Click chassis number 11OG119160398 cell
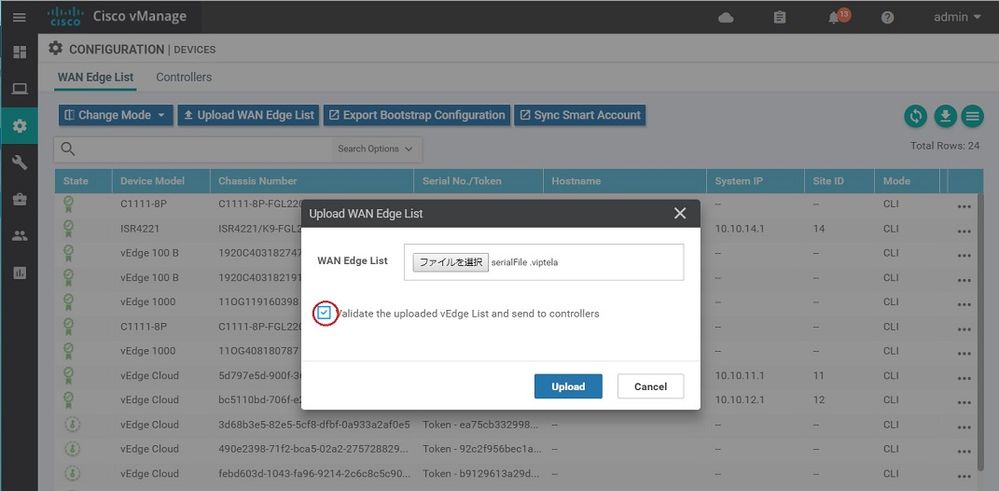 tap(259, 302)
